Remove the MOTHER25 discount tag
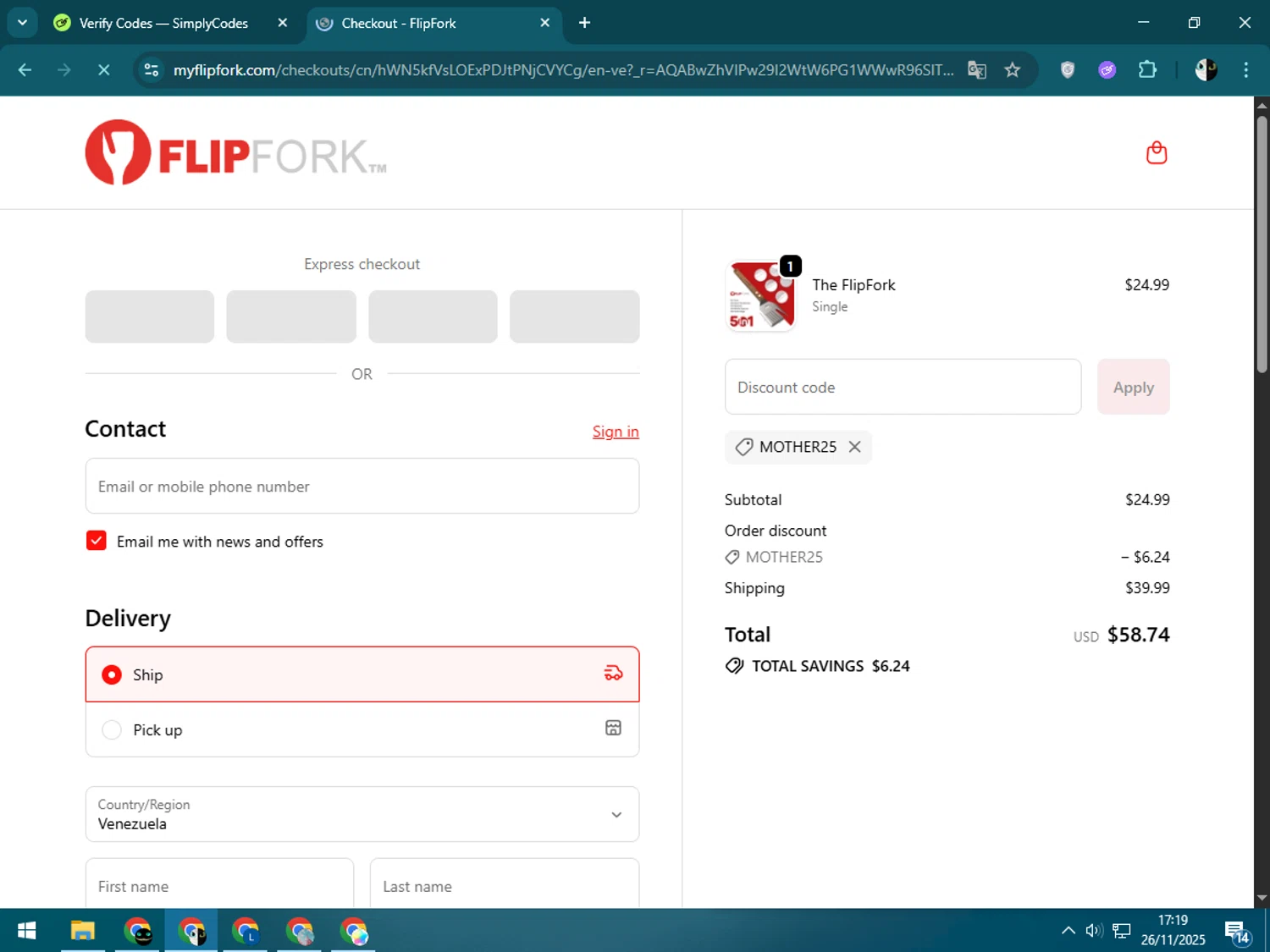 click(855, 447)
